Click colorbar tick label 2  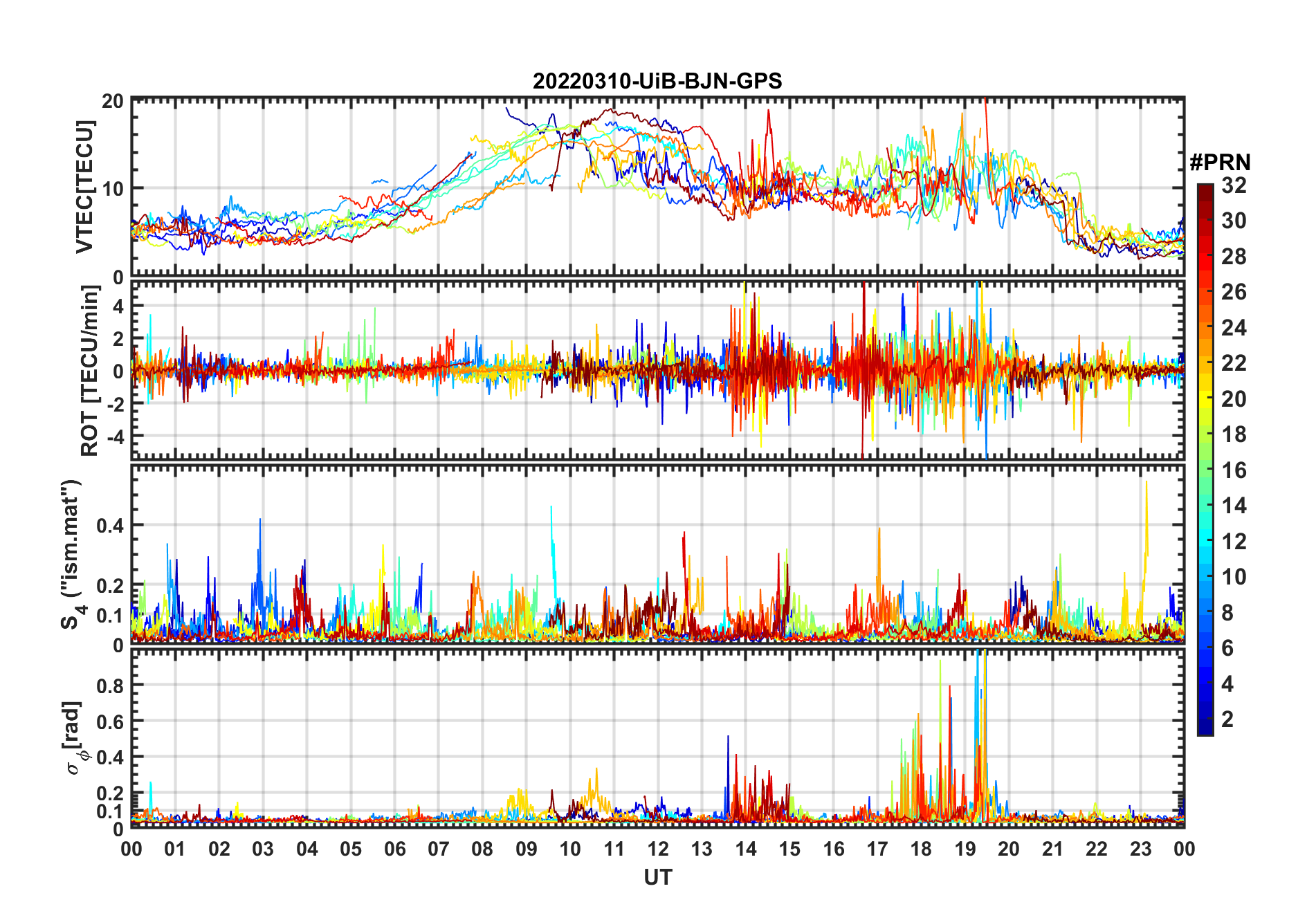[1227, 719]
